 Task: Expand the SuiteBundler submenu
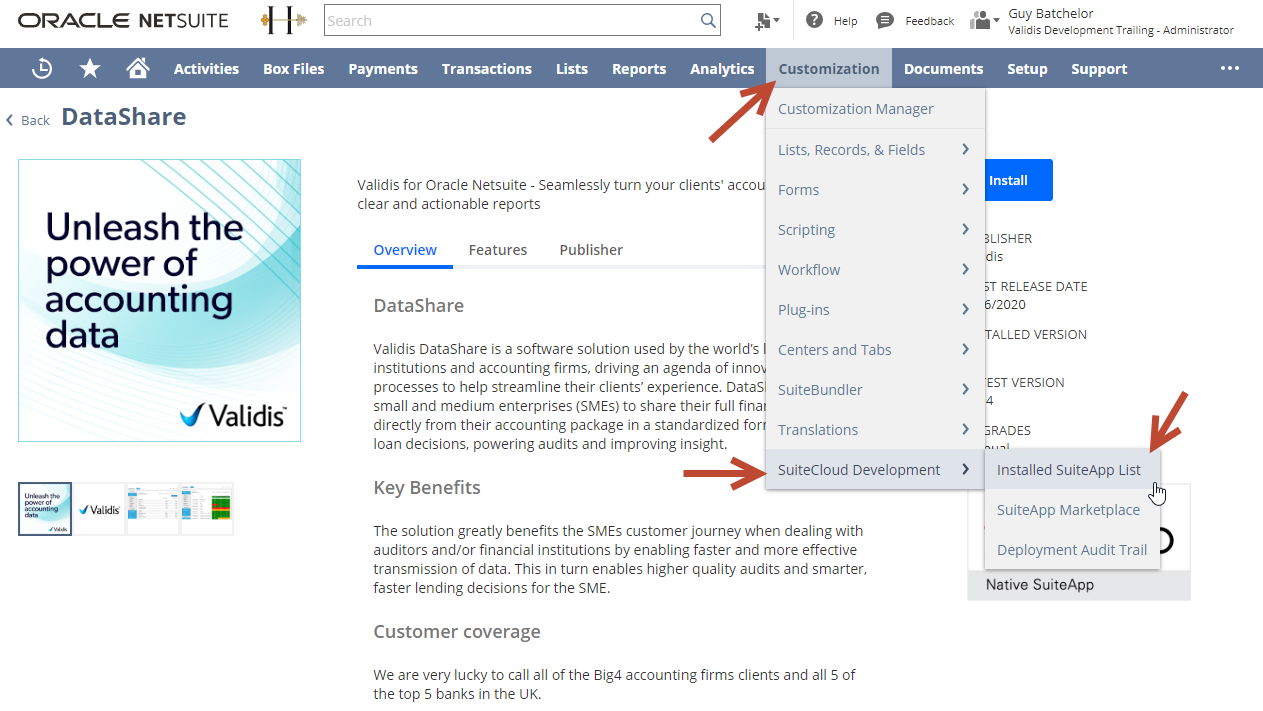coord(876,390)
